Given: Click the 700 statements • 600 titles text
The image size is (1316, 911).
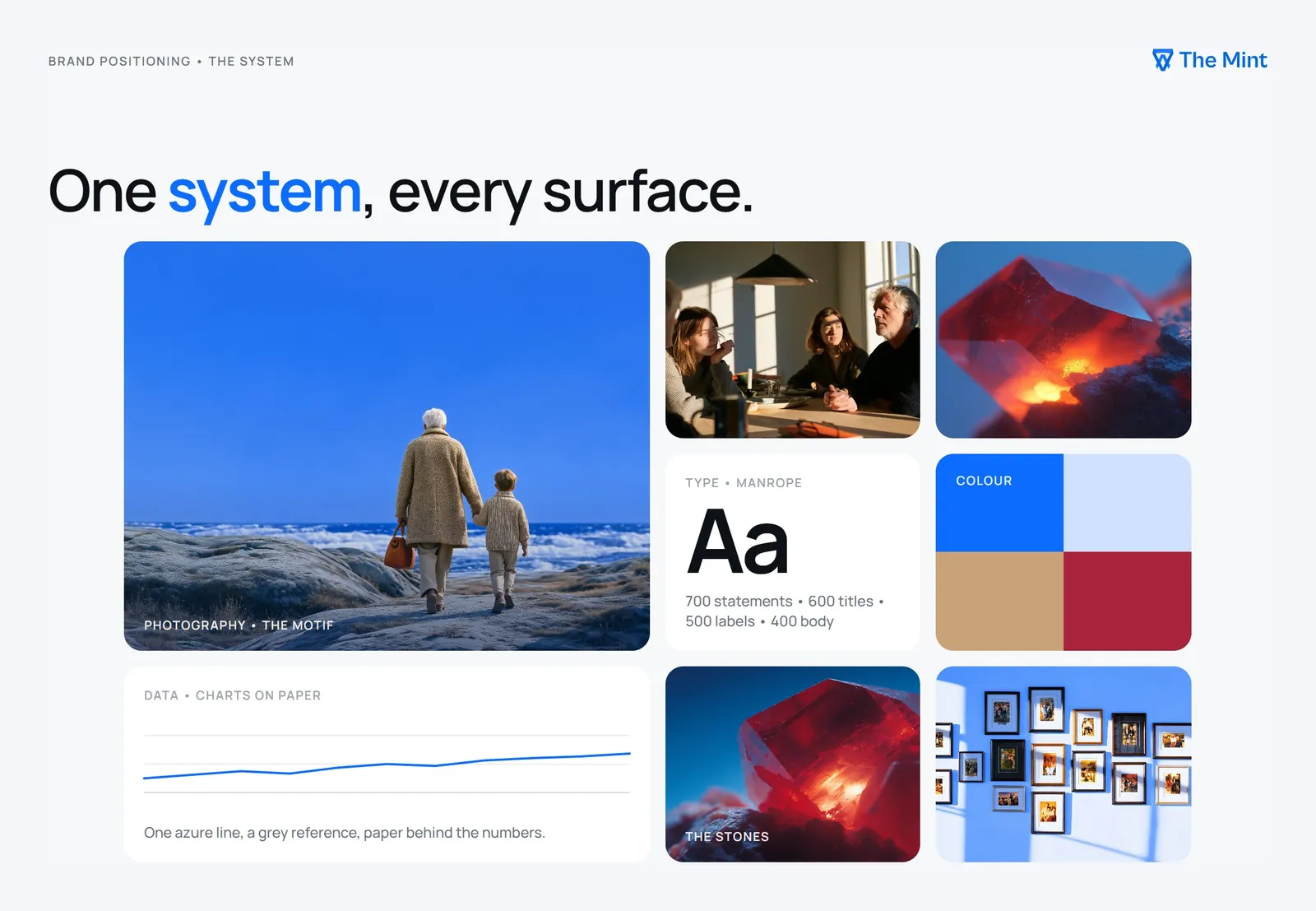Looking at the screenshot, I should pos(785,602).
